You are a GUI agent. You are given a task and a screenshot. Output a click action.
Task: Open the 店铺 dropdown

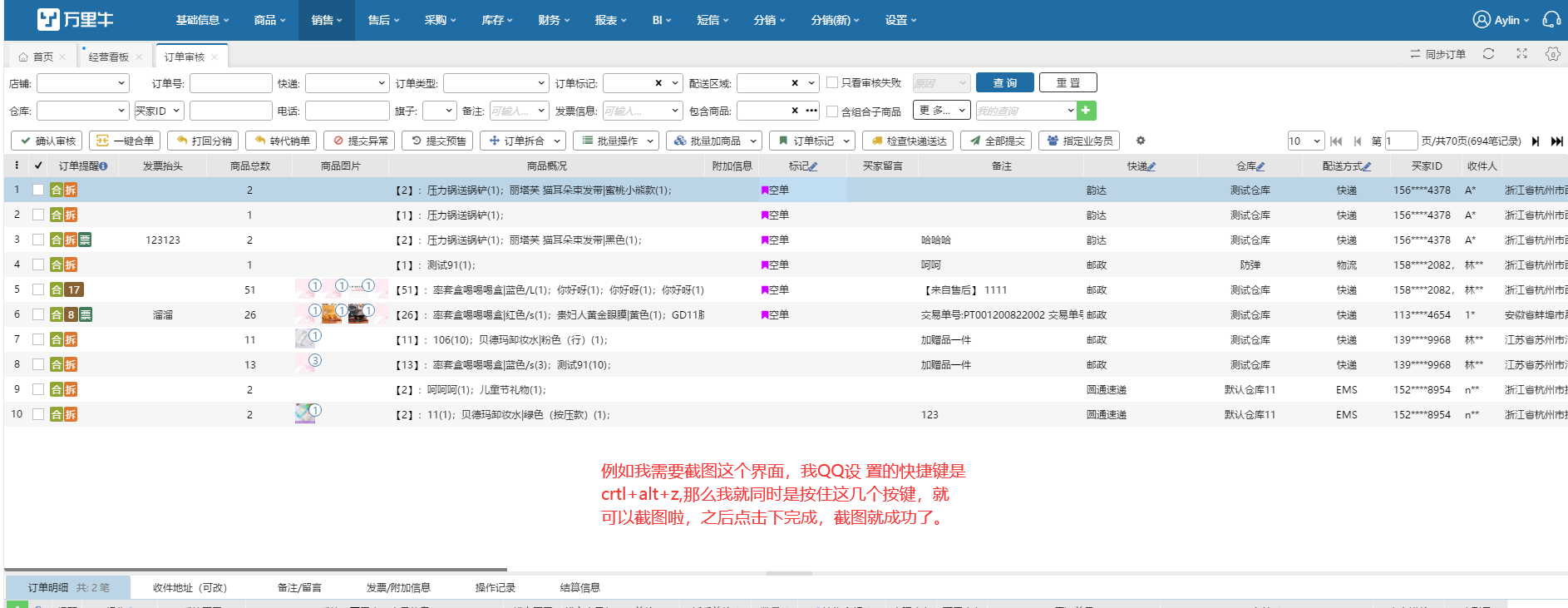click(83, 83)
